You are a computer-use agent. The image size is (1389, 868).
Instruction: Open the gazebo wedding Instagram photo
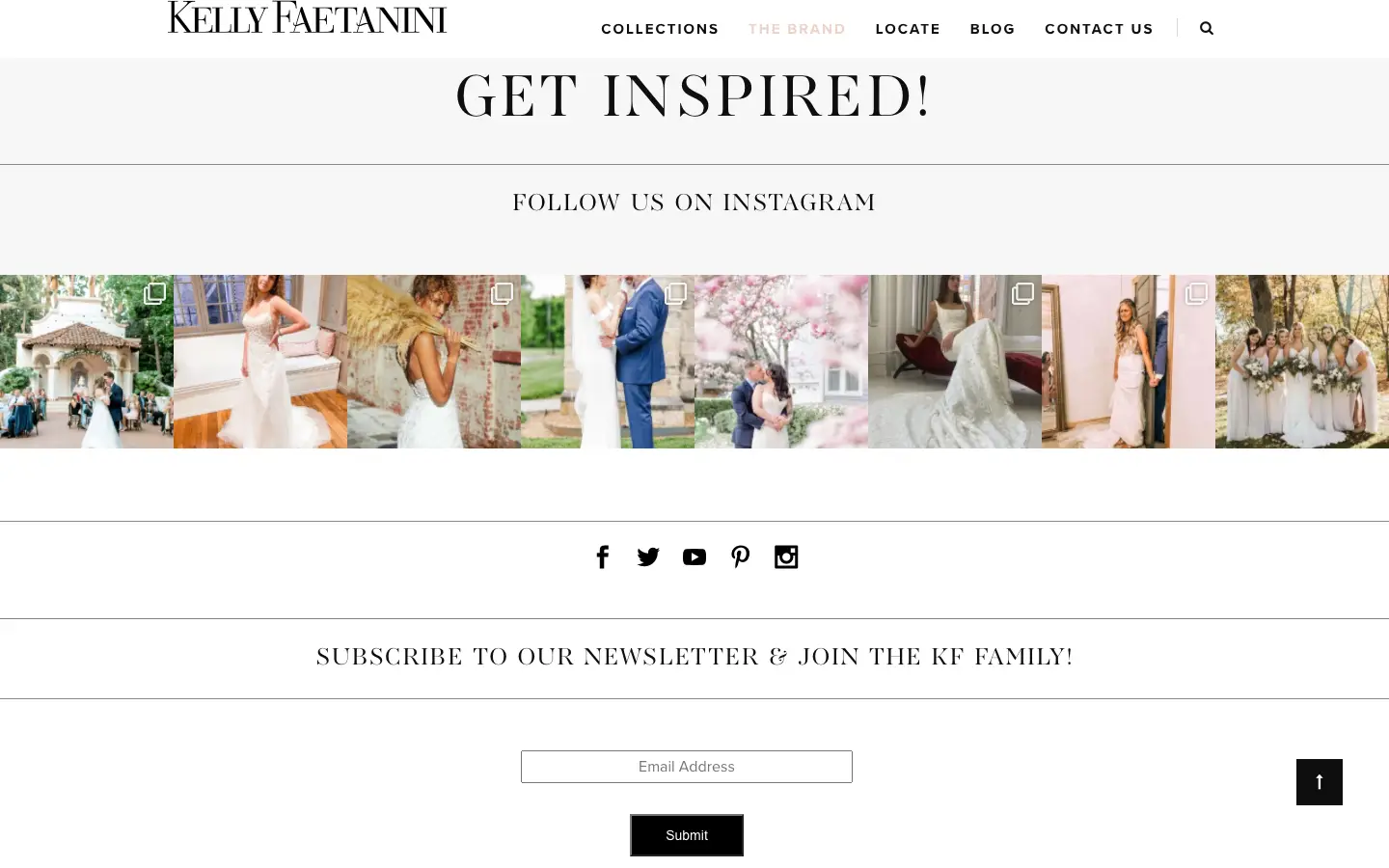(x=87, y=362)
